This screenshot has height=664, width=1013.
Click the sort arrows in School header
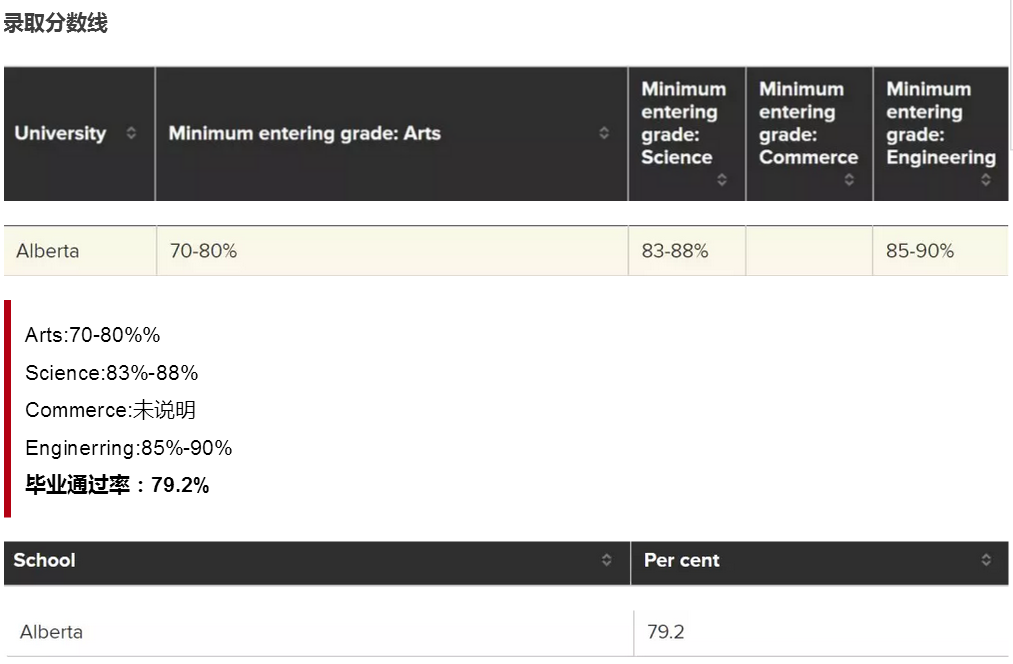pyautogui.click(x=606, y=560)
